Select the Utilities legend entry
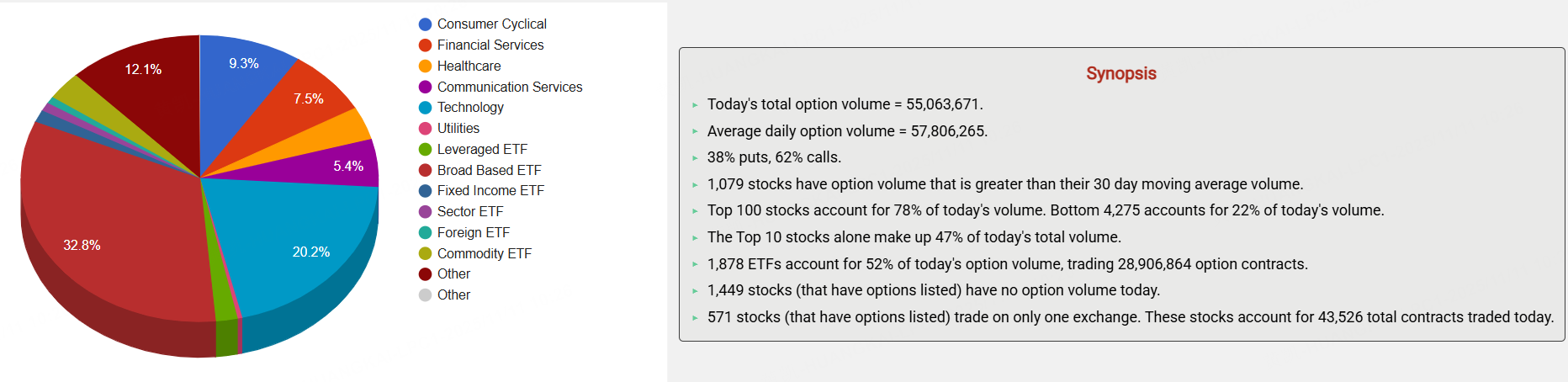The image size is (1568, 382). tap(458, 128)
